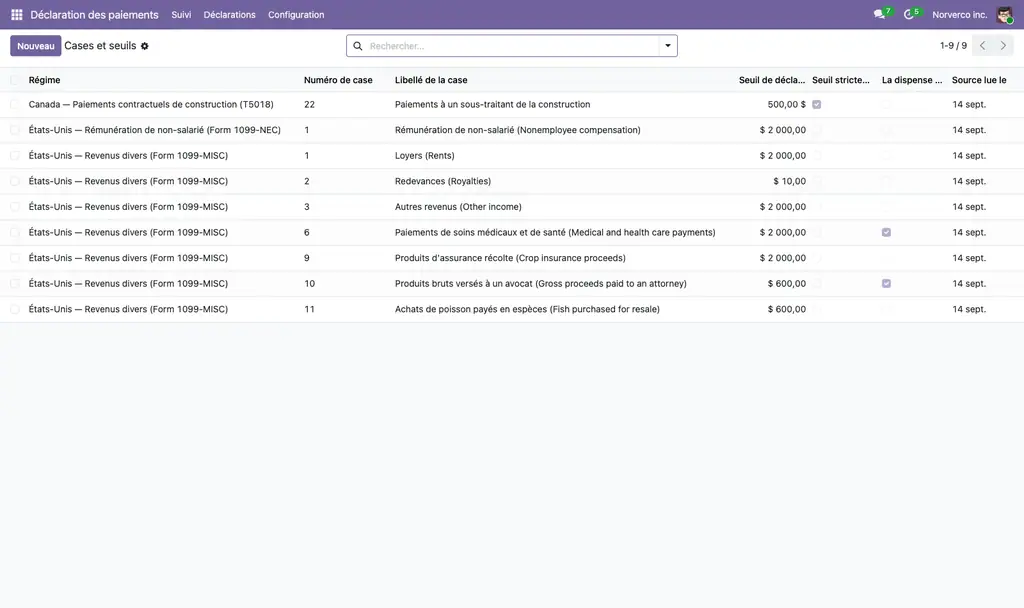
Task: Open the Norverco inc. company switcher
Action: pos(959,14)
